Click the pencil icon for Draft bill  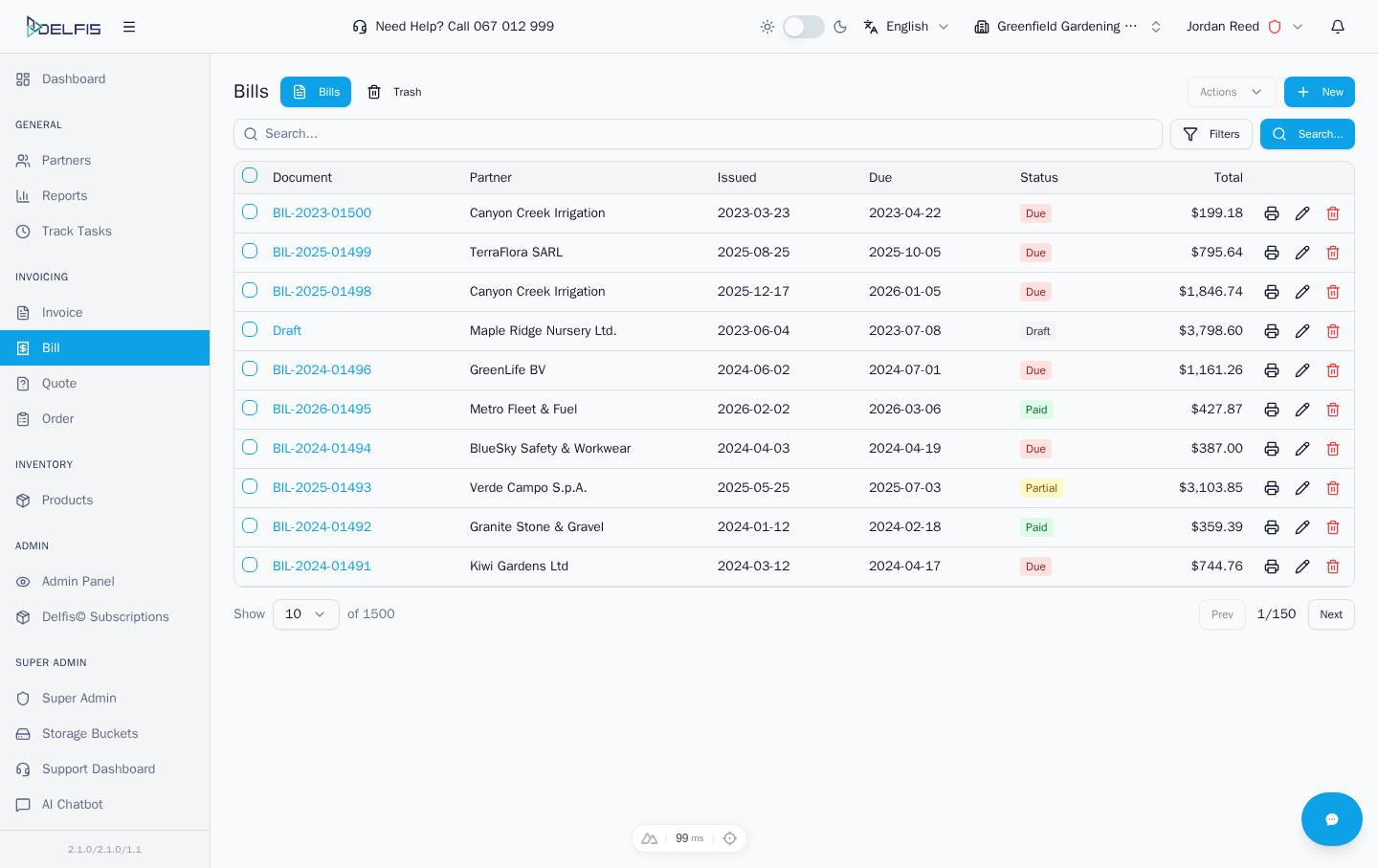tap(1302, 331)
